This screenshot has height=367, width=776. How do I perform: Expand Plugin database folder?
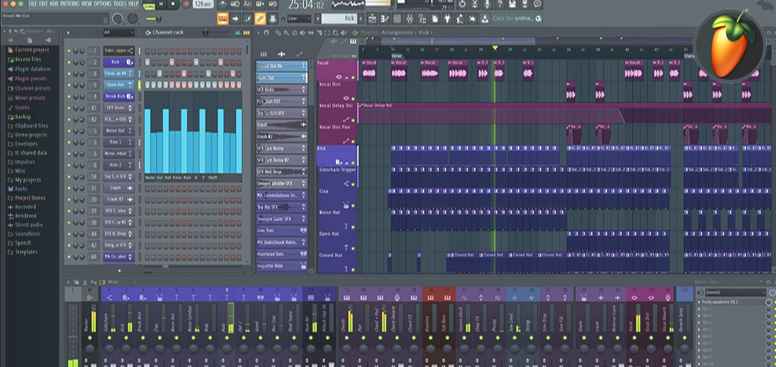[30, 69]
